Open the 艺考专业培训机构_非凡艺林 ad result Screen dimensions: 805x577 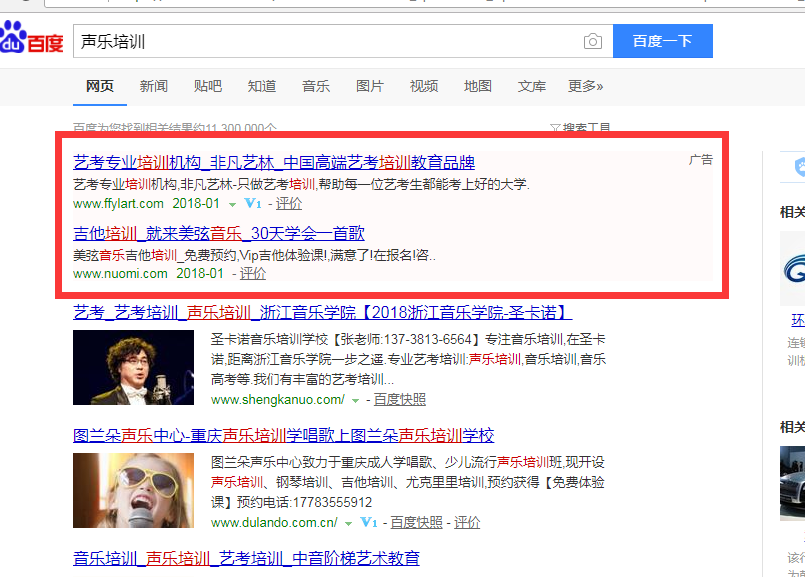pyautogui.click(x=274, y=163)
